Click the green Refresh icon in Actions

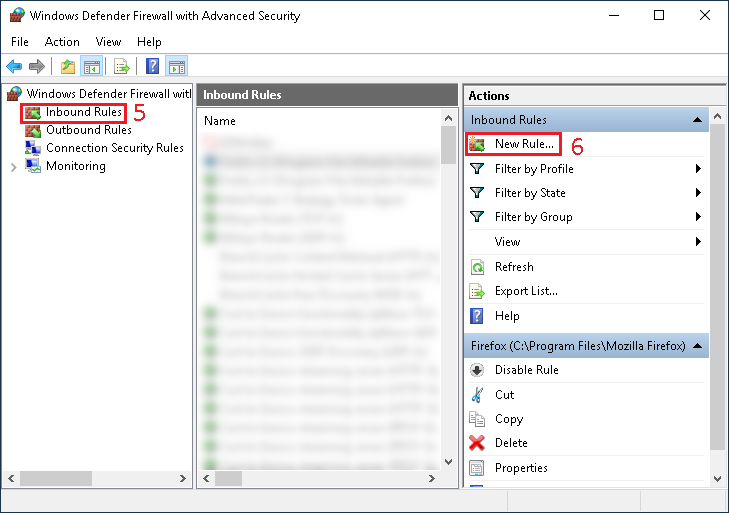click(477, 267)
